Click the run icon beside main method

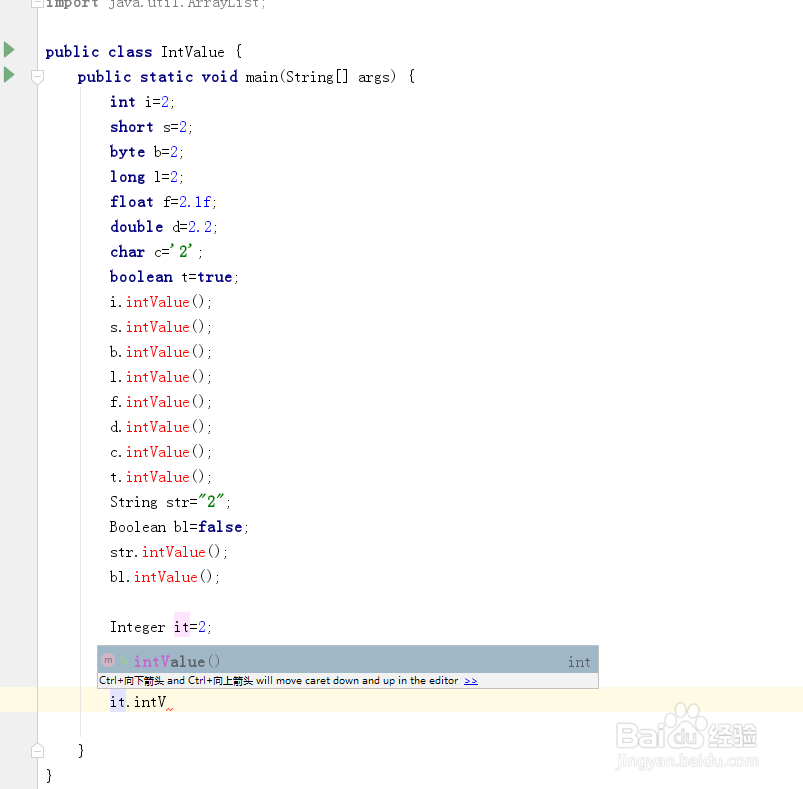click(9, 75)
